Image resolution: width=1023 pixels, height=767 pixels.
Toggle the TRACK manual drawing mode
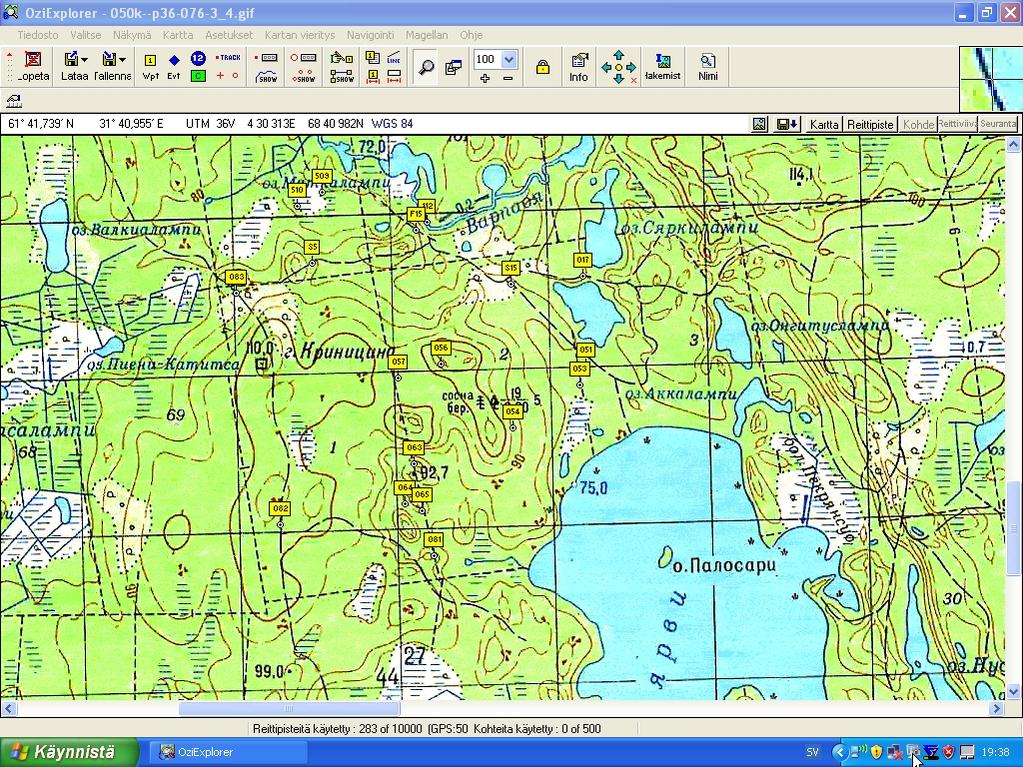coord(229,58)
